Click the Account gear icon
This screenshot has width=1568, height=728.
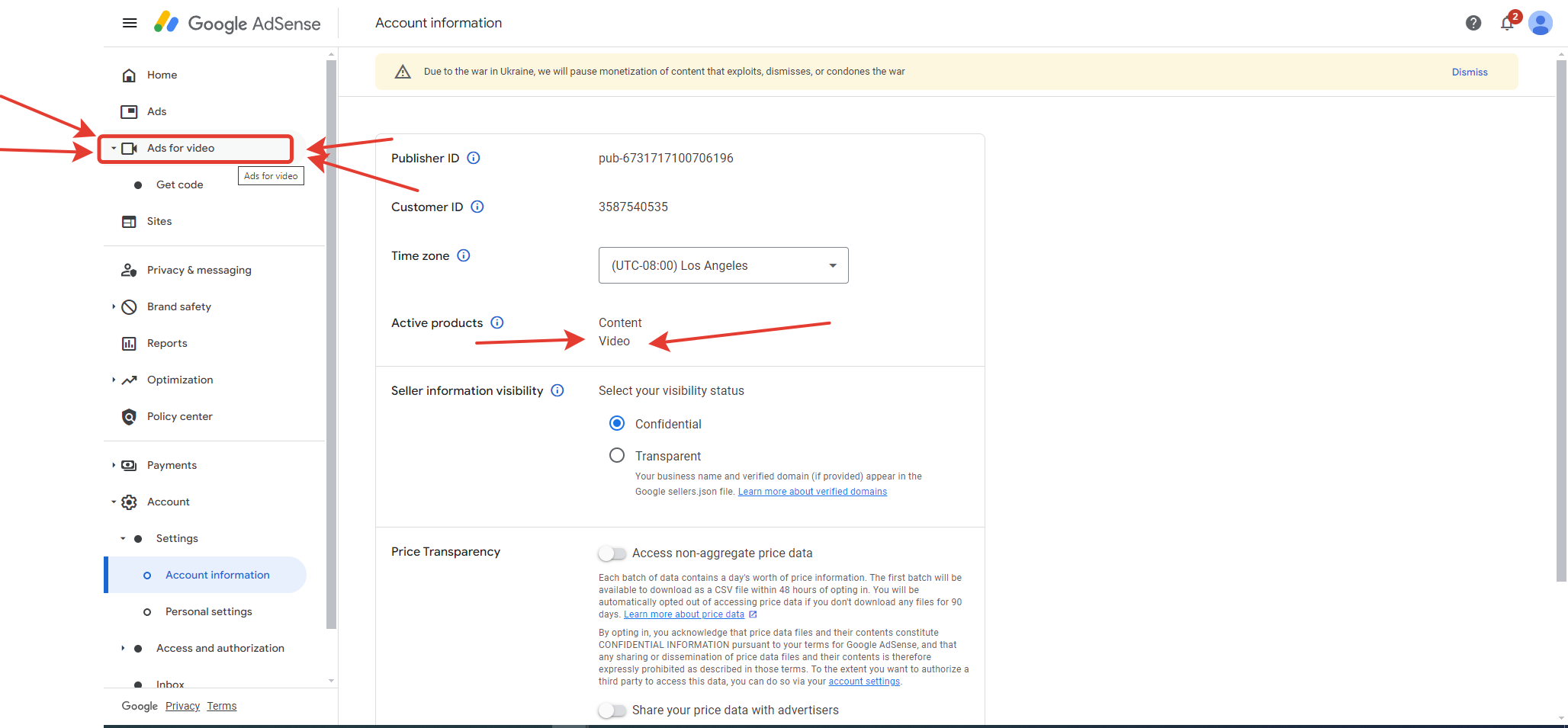pos(129,502)
